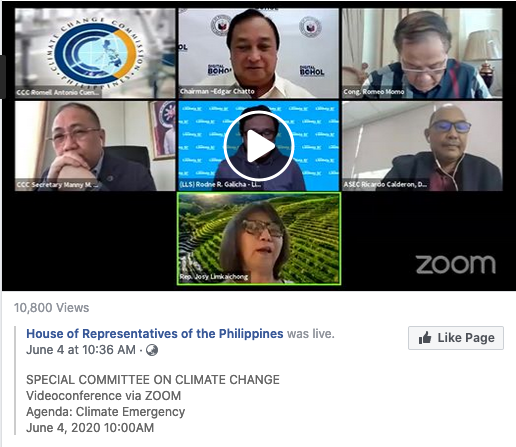Click the Agenda: Climate Emergency line
This screenshot has height=447, width=516.
106,412
